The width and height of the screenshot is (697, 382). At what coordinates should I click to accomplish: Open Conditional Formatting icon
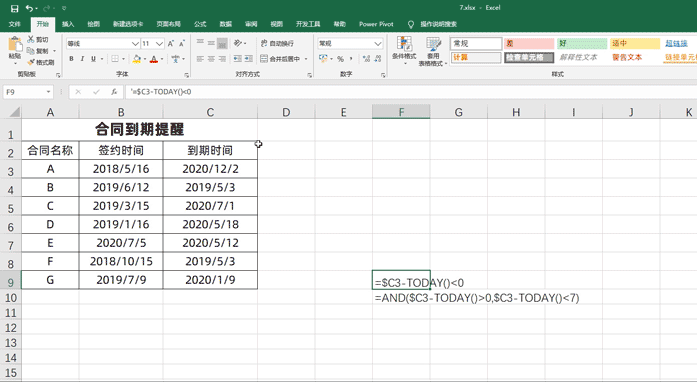(404, 44)
